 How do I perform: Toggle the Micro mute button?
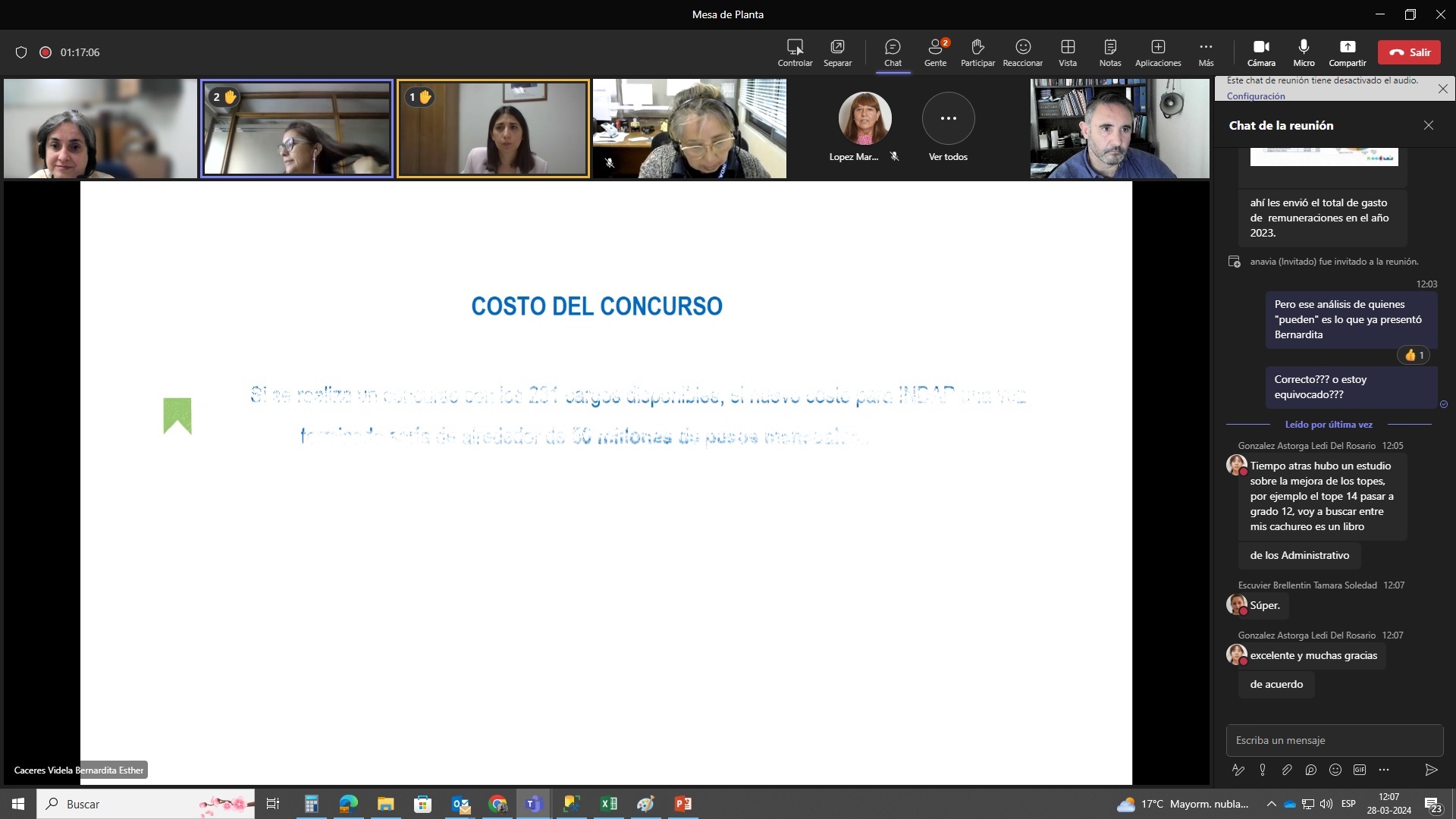point(1304,52)
